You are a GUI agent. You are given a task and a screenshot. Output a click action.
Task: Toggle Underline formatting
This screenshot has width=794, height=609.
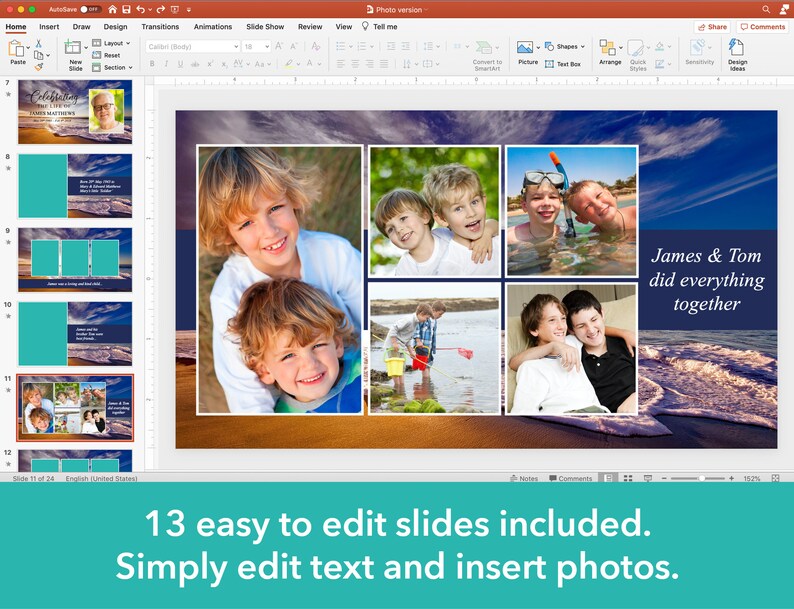click(x=180, y=64)
